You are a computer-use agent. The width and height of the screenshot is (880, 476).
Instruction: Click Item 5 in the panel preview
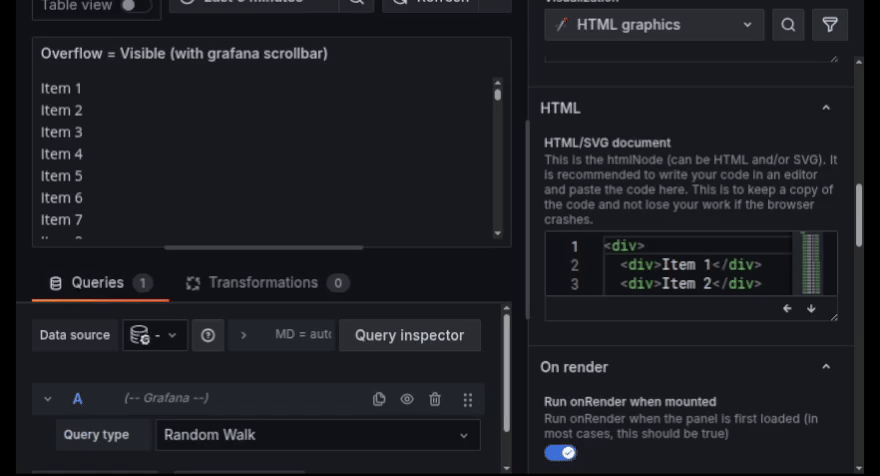tap(62, 176)
